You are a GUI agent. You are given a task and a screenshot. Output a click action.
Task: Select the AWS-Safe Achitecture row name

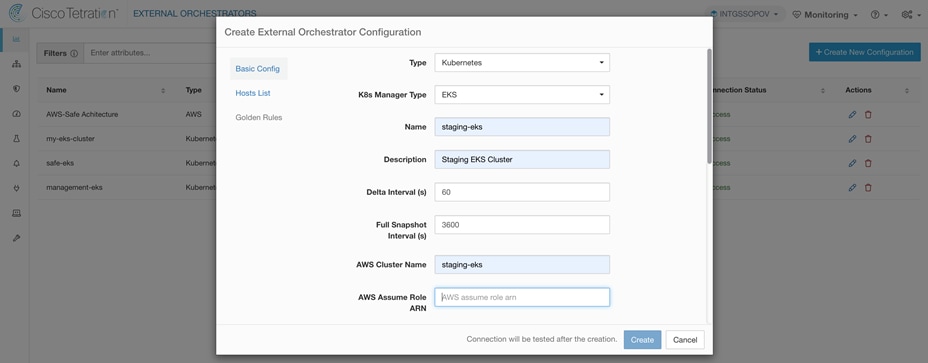tap(82, 114)
